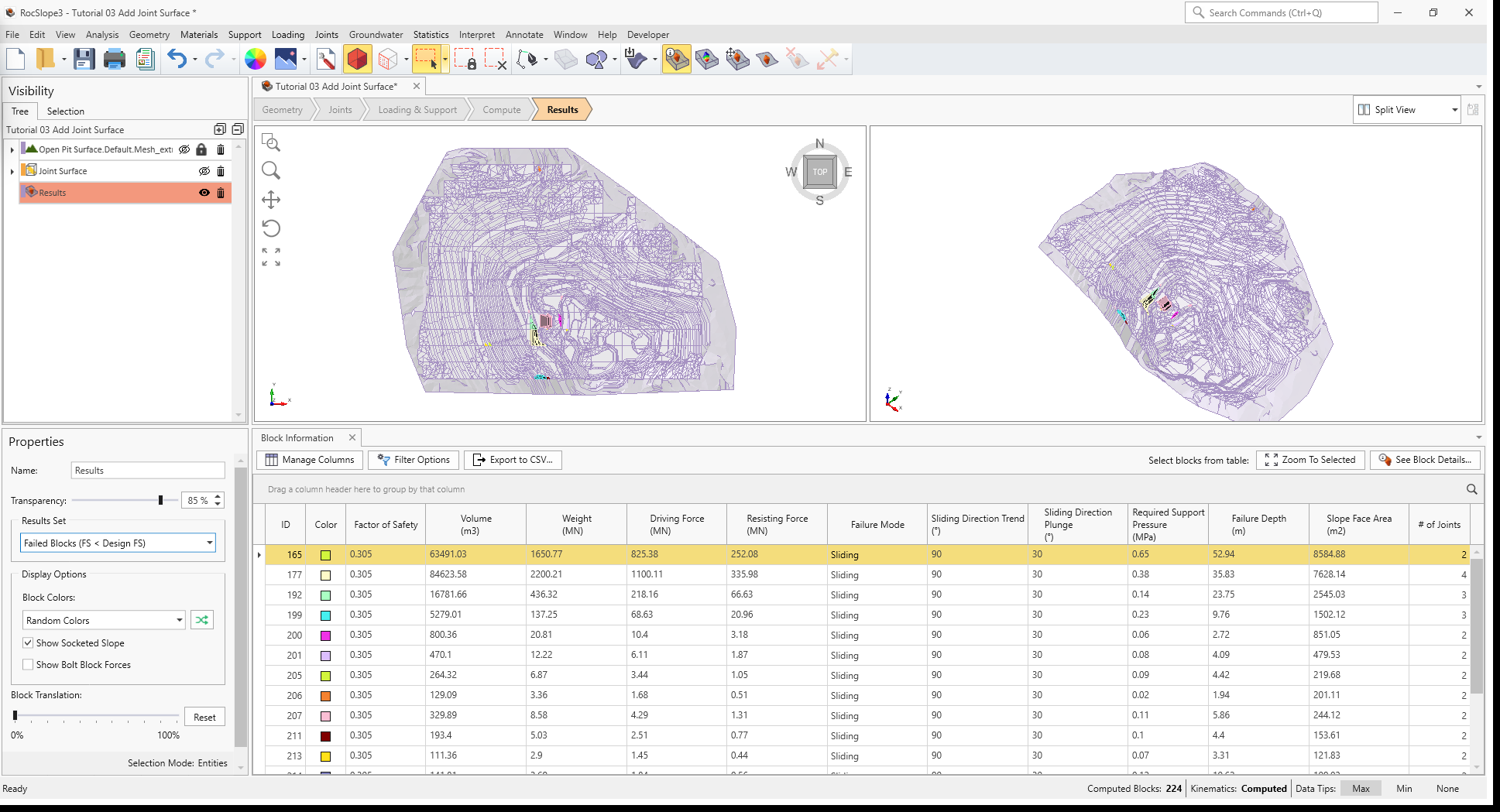
Task: Open a file with the folder icon
Action: 45,59
